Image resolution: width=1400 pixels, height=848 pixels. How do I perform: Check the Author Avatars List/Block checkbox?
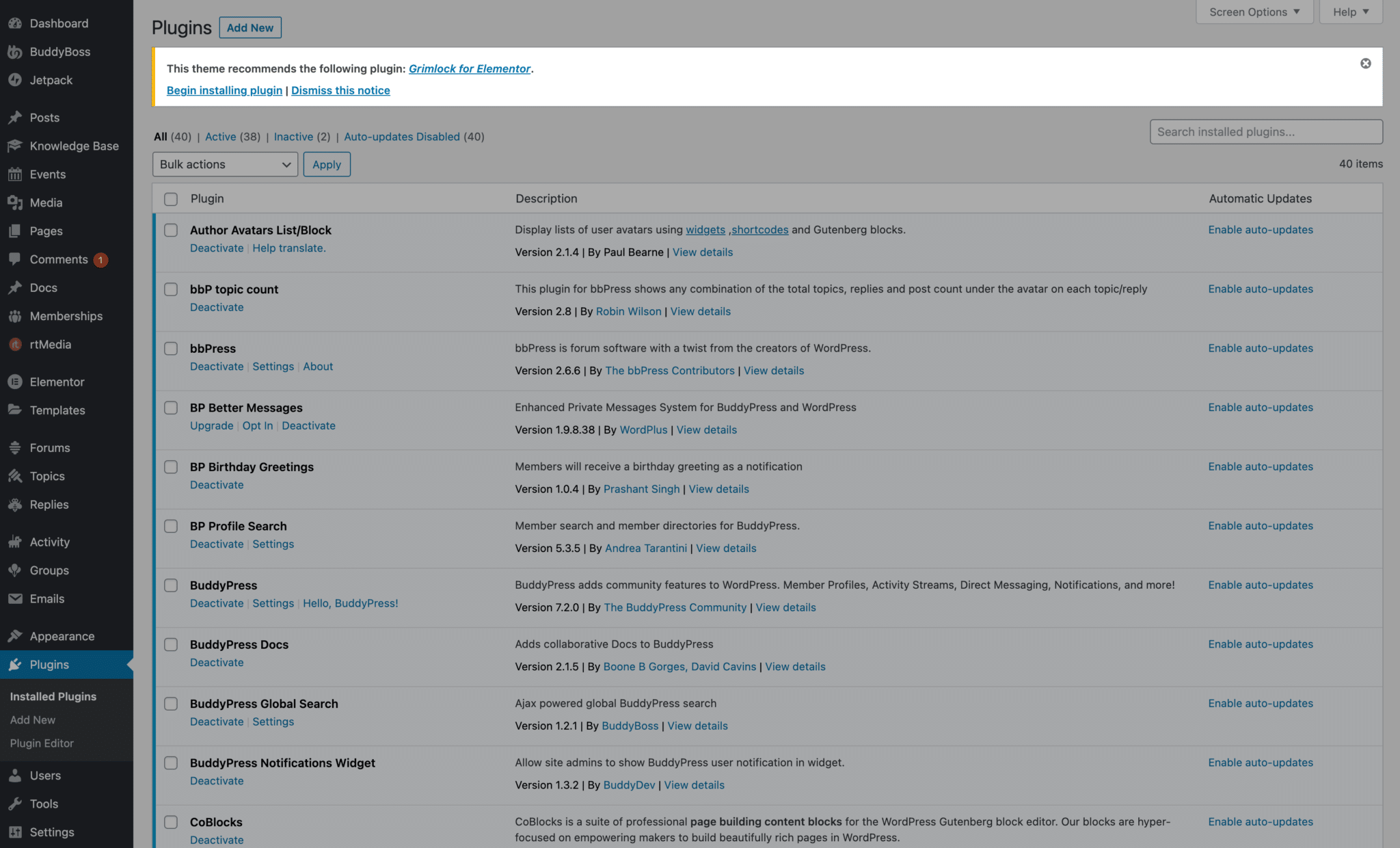click(x=171, y=230)
